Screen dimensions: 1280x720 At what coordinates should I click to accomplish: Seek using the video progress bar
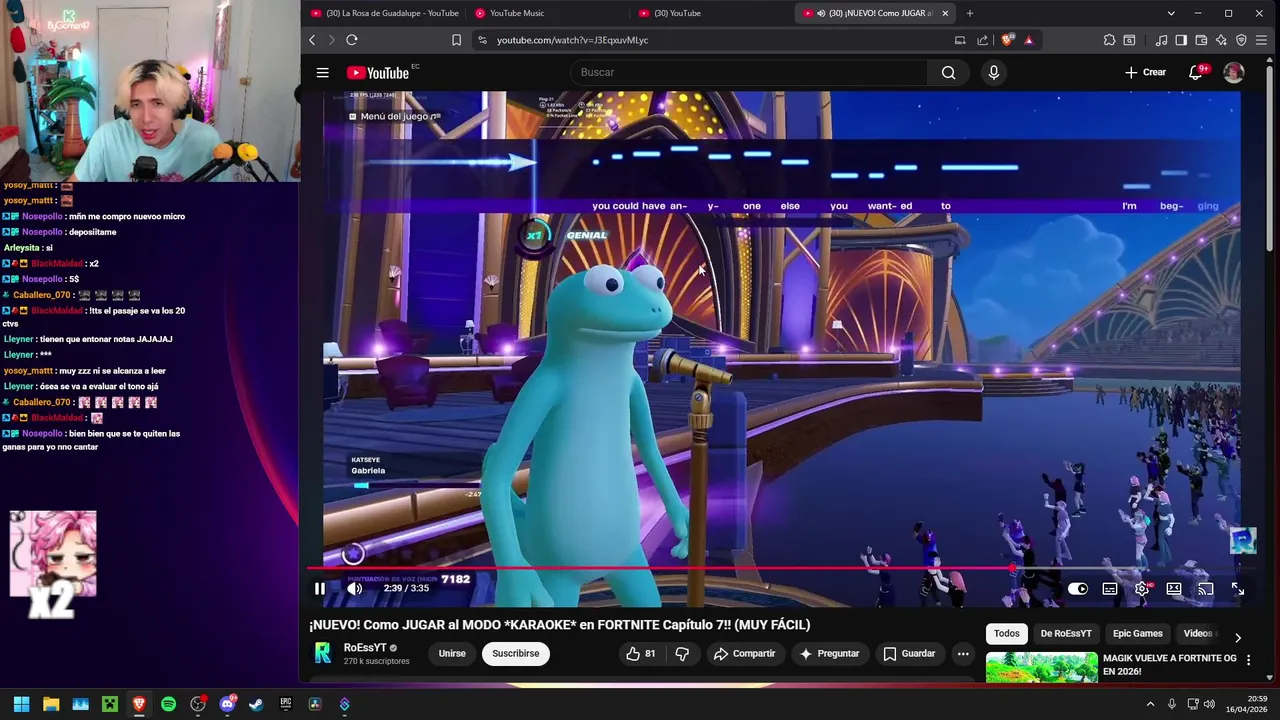click(775, 568)
